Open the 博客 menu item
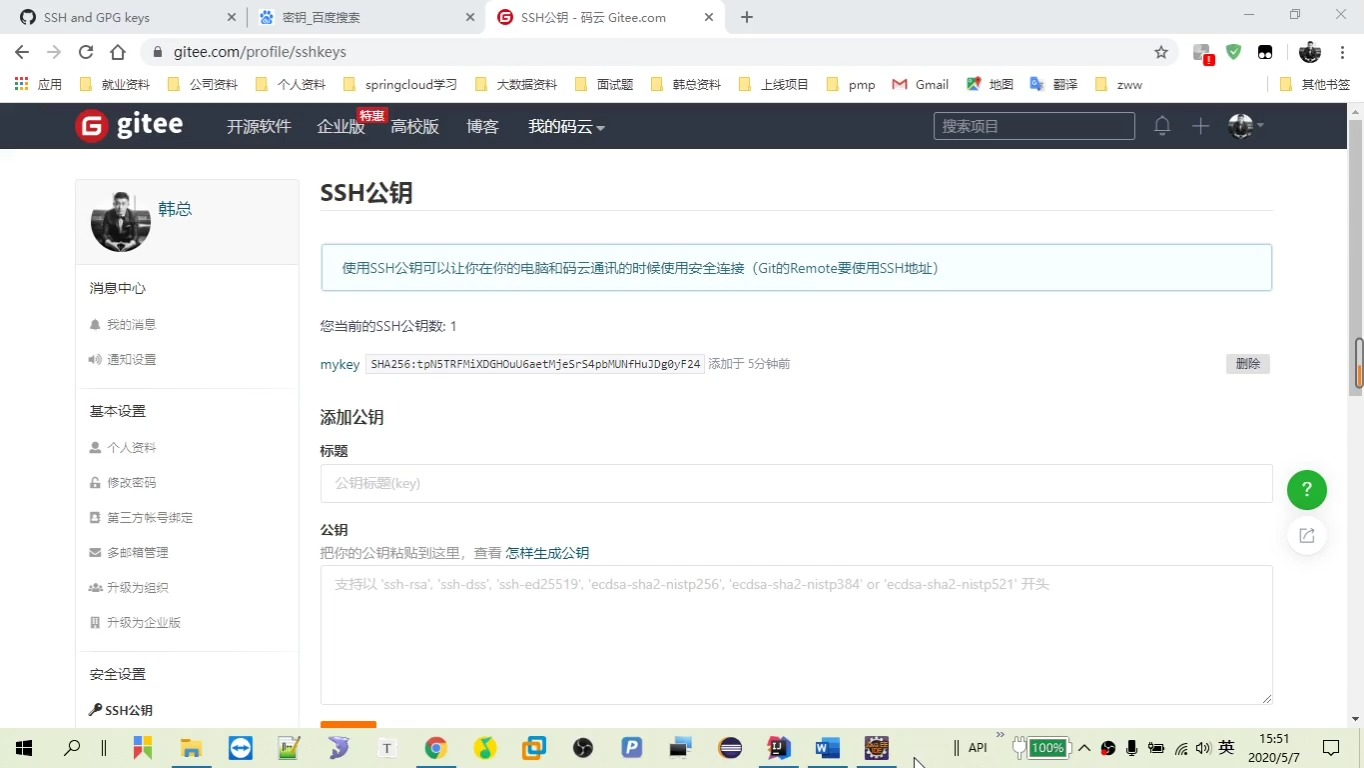Image resolution: width=1364 pixels, height=768 pixels. tap(482, 127)
